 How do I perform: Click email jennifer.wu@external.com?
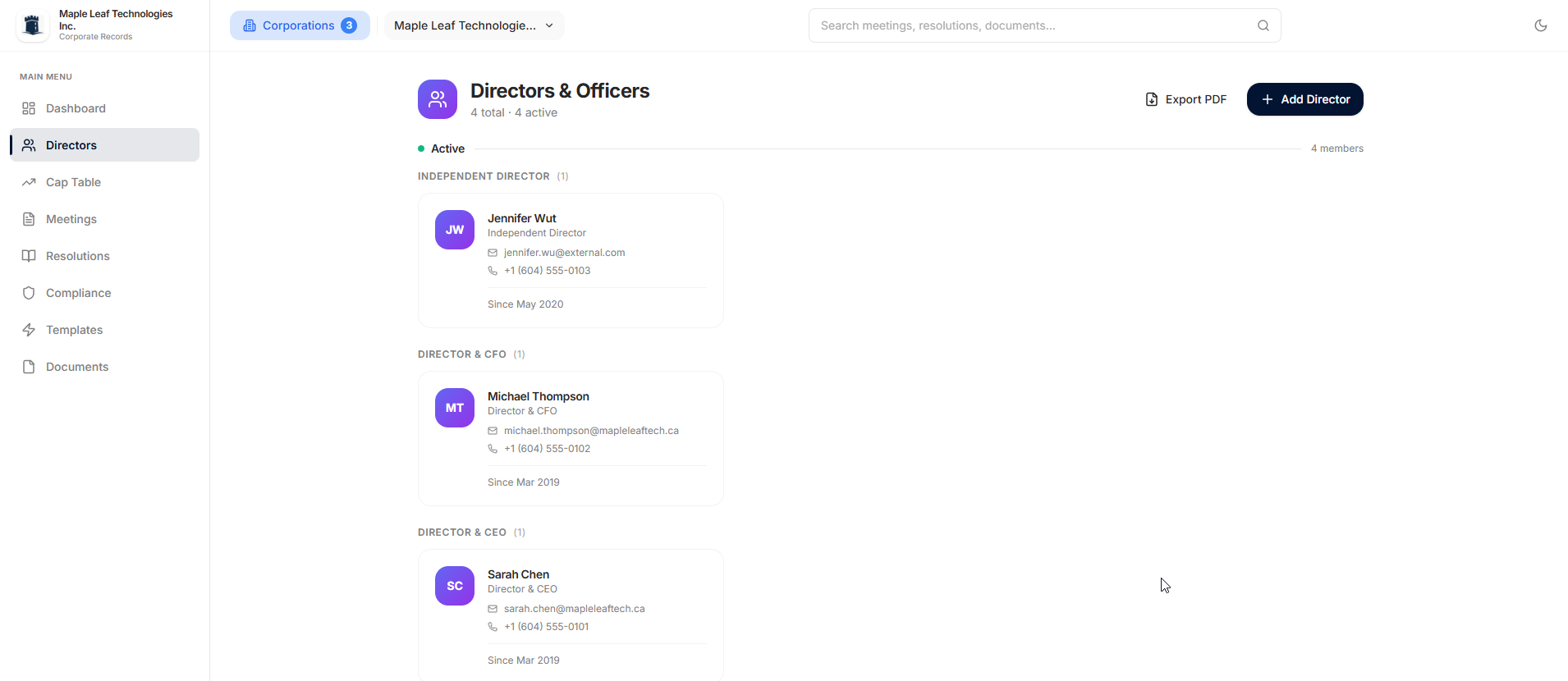tap(564, 253)
